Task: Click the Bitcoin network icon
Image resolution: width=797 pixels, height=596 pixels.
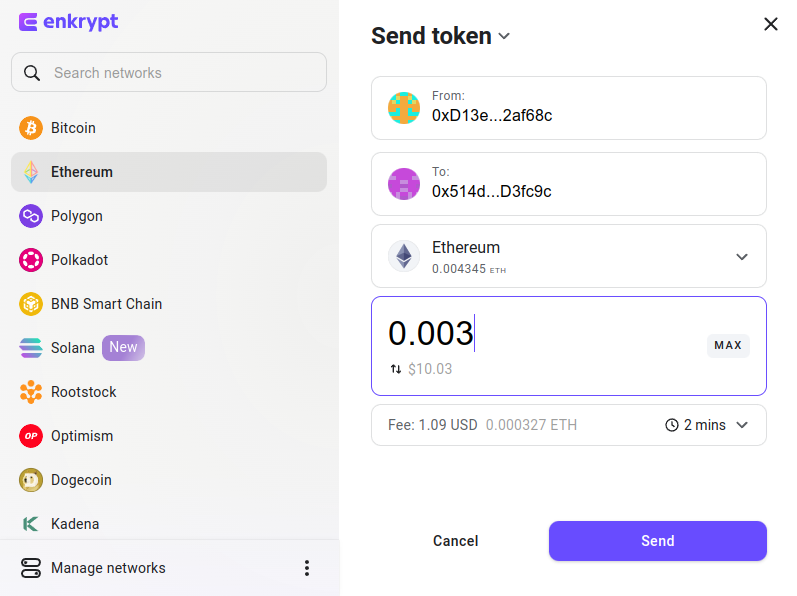Action: coord(31,128)
